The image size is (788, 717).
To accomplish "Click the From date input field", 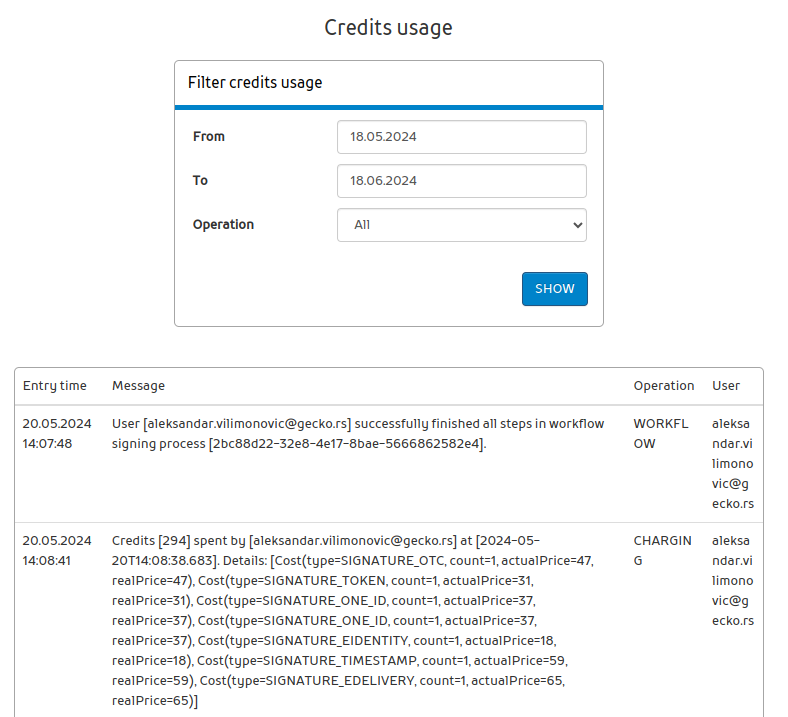I will click(x=461, y=137).
